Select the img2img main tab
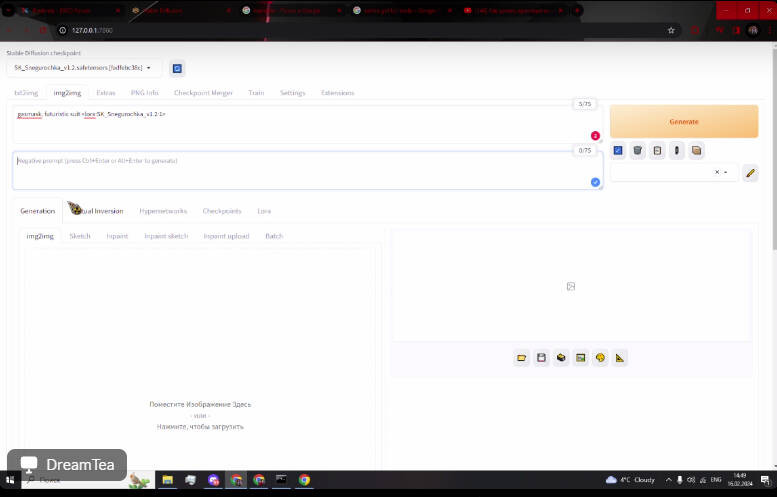Image resolution: width=777 pixels, height=497 pixels. [67, 93]
